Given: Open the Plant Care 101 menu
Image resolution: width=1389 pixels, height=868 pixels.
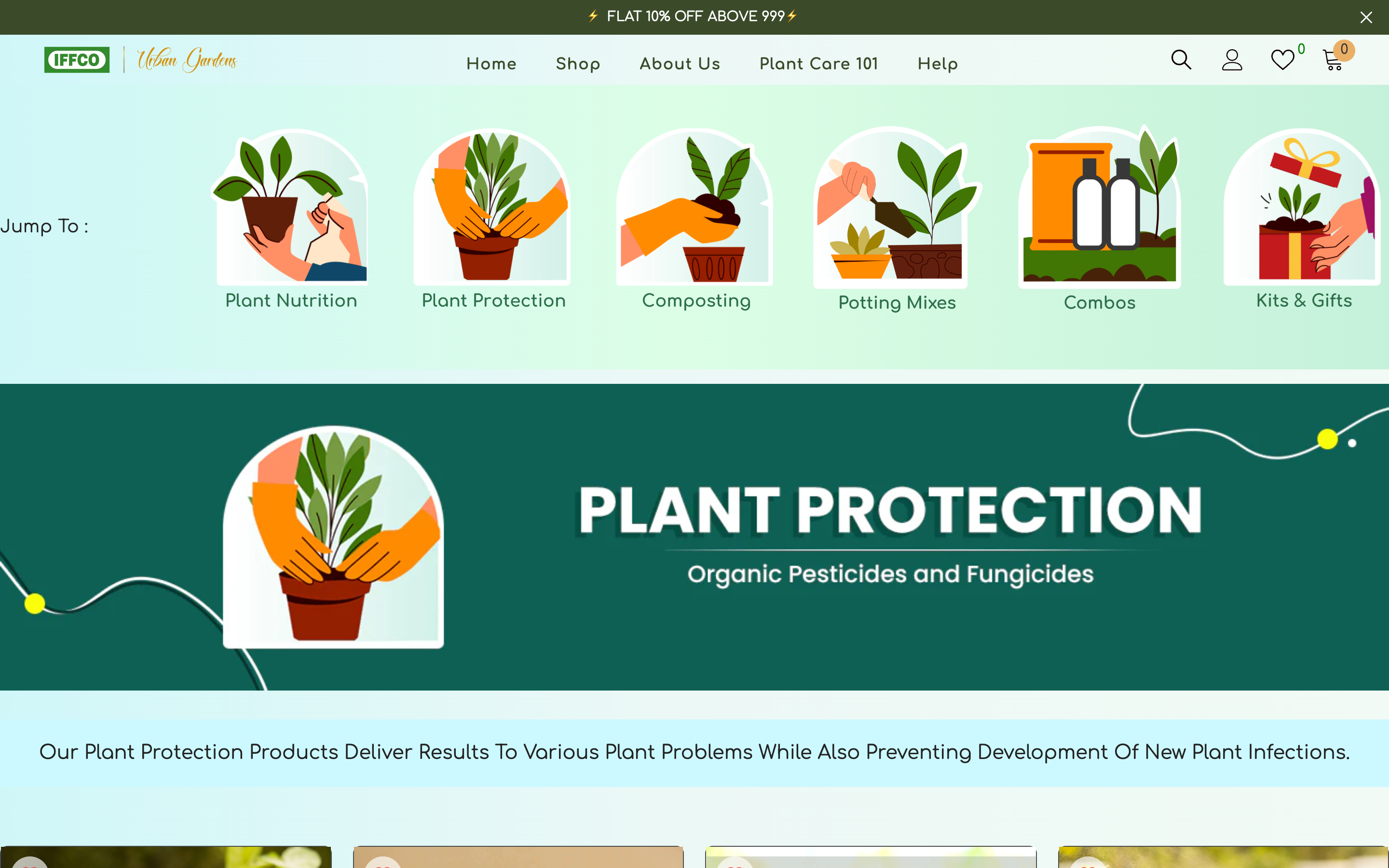Looking at the screenshot, I should coord(818,64).
